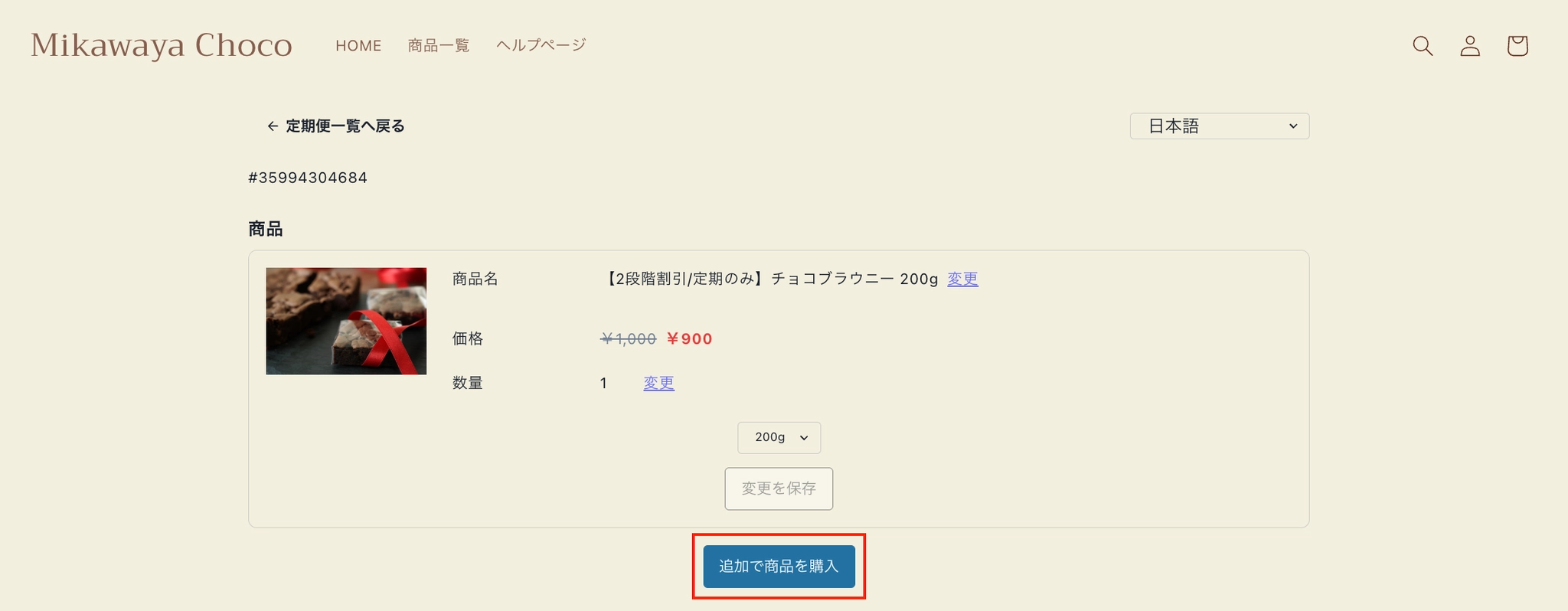1568x611 pixels.
Task: Click the chevron arrow beside 200g
Action: (804, 438)
